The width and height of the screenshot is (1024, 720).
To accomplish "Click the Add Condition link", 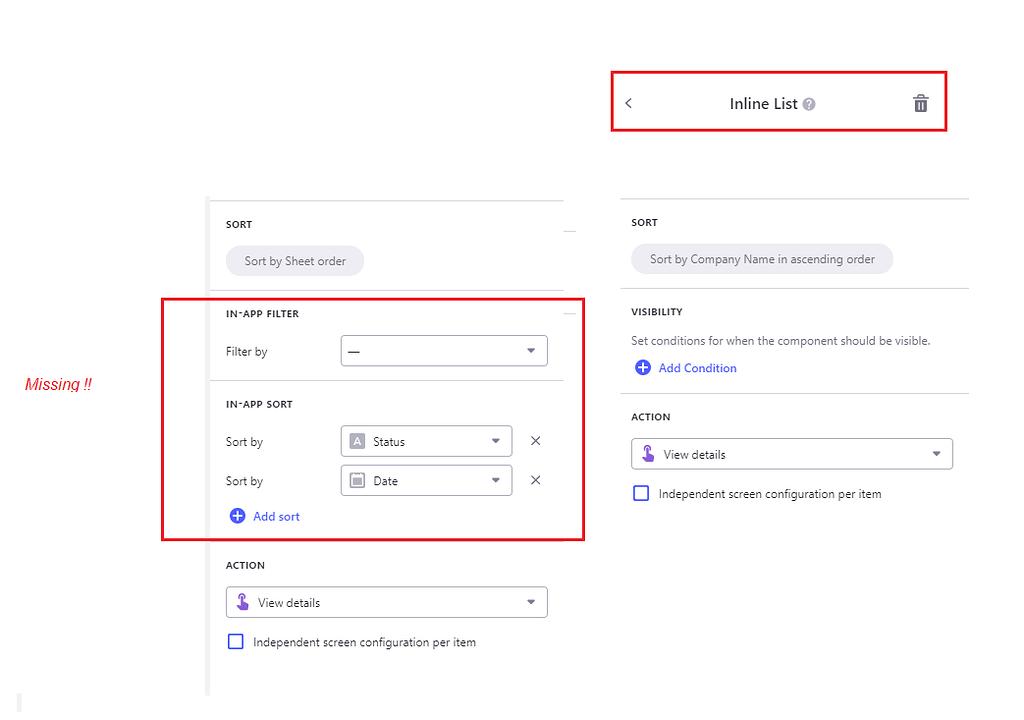I will (697, 368).
